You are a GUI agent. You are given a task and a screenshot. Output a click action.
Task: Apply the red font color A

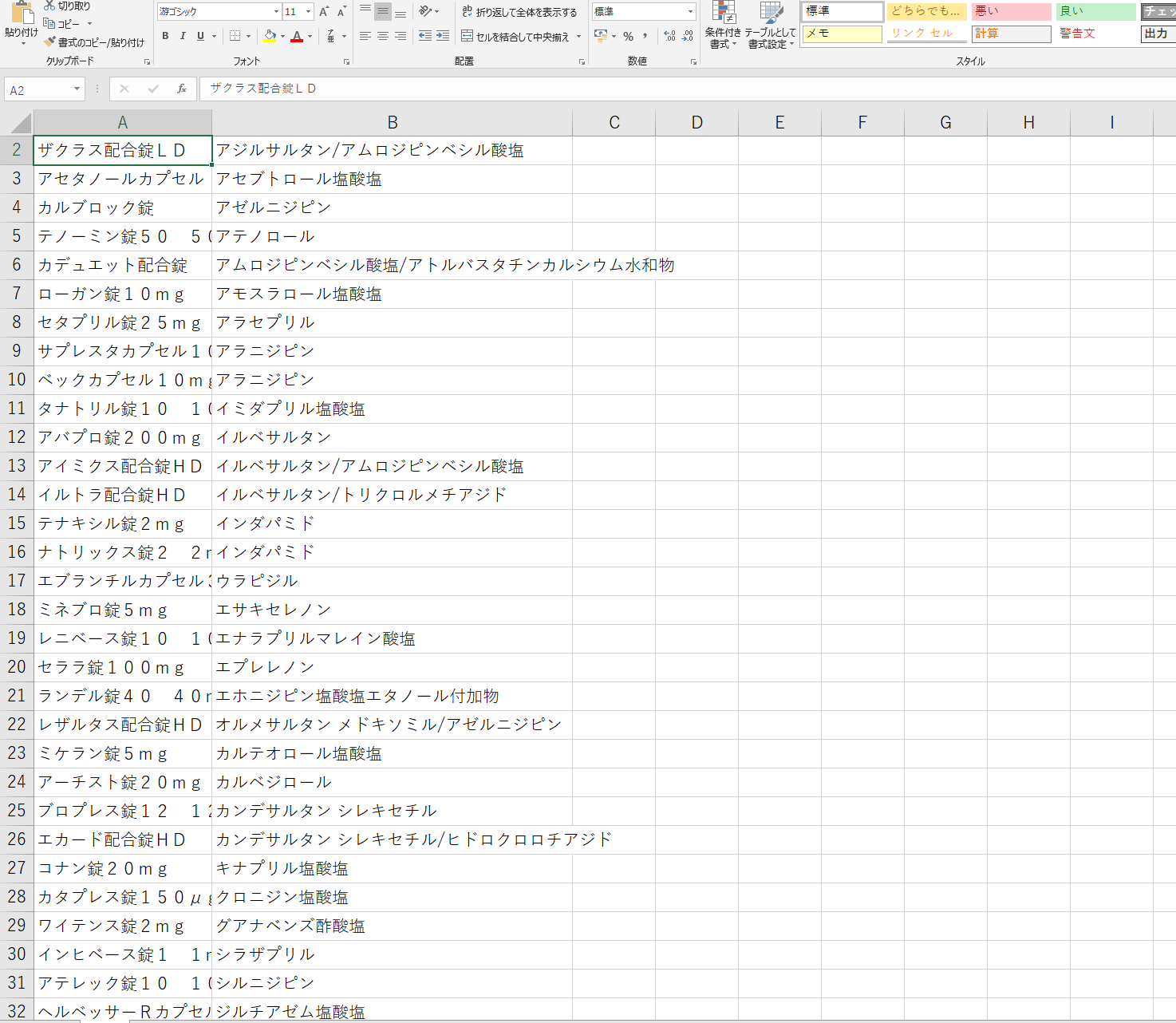(x=297, y=36)
